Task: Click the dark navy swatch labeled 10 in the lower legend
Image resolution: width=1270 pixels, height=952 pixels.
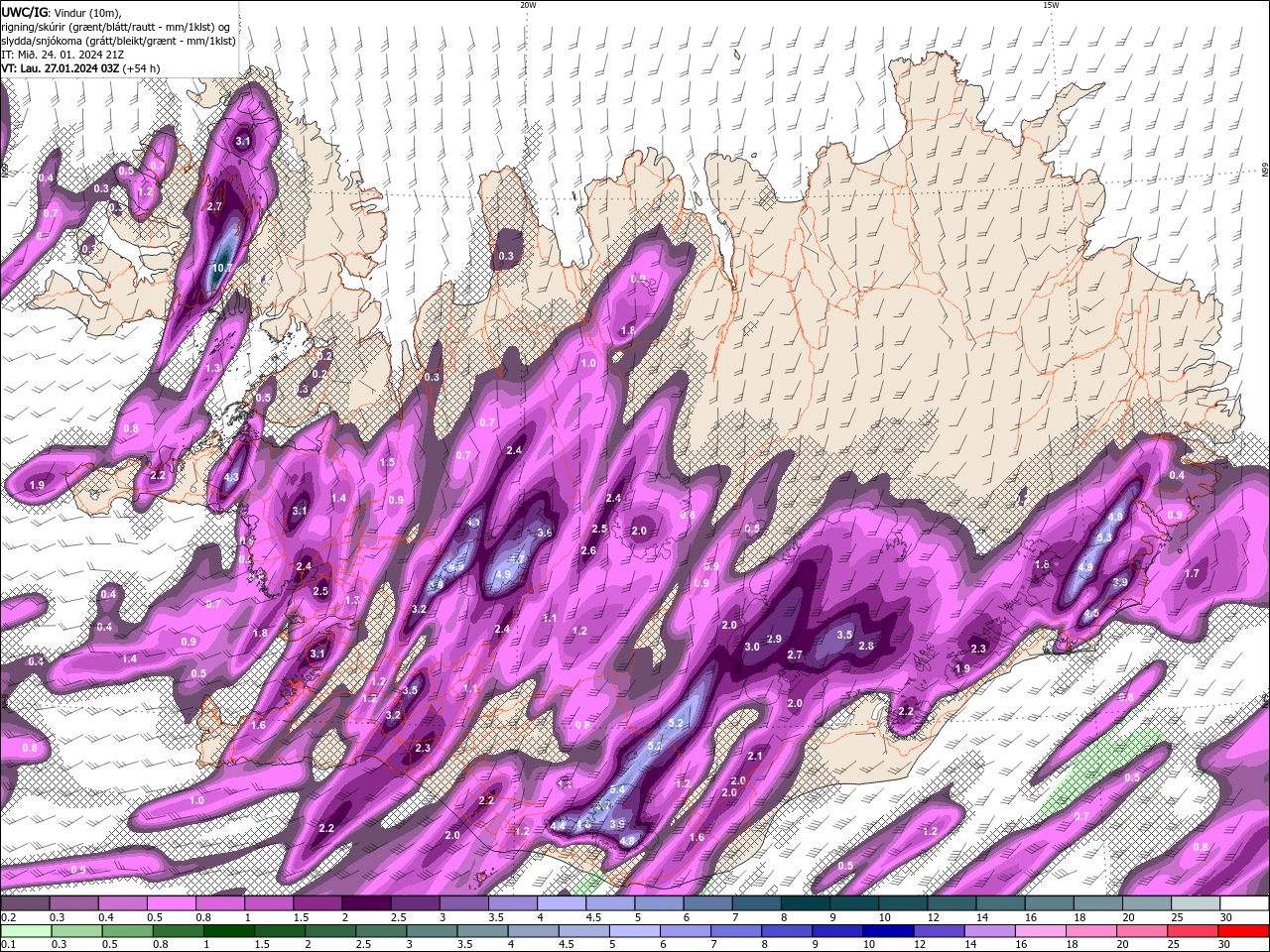Action: [886, 931]
